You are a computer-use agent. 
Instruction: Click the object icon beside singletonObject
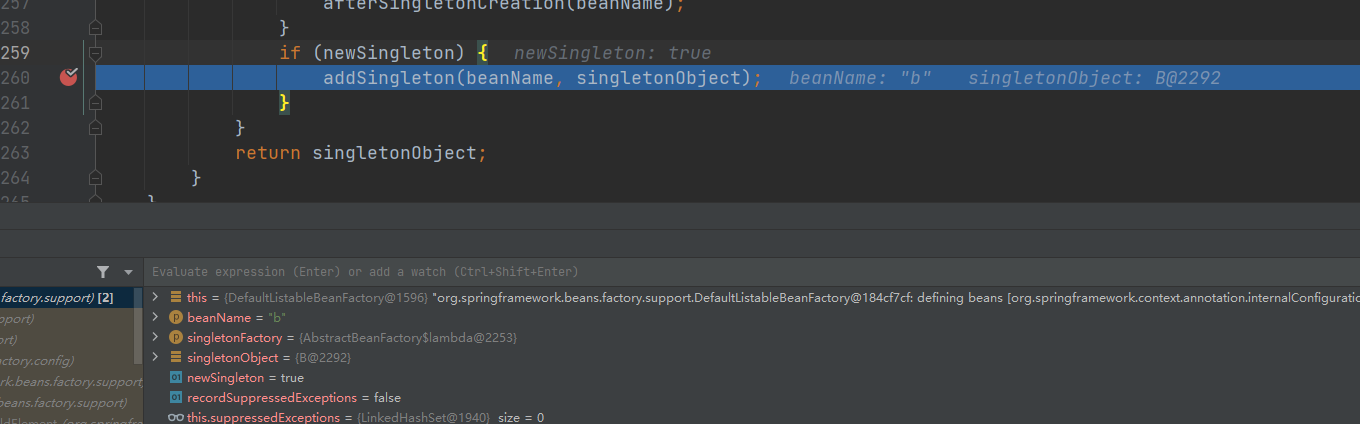click(176, 358)
